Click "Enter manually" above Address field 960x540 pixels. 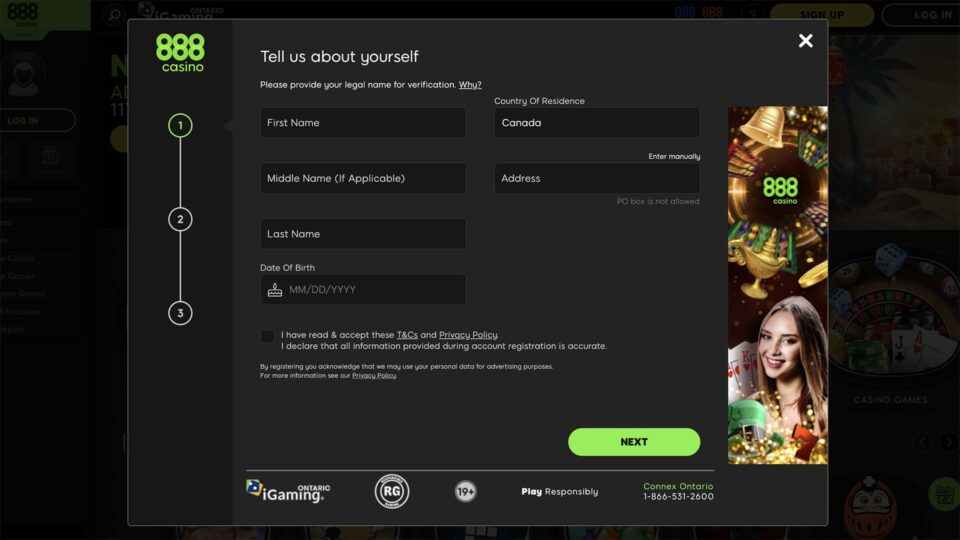click(674, 157)
